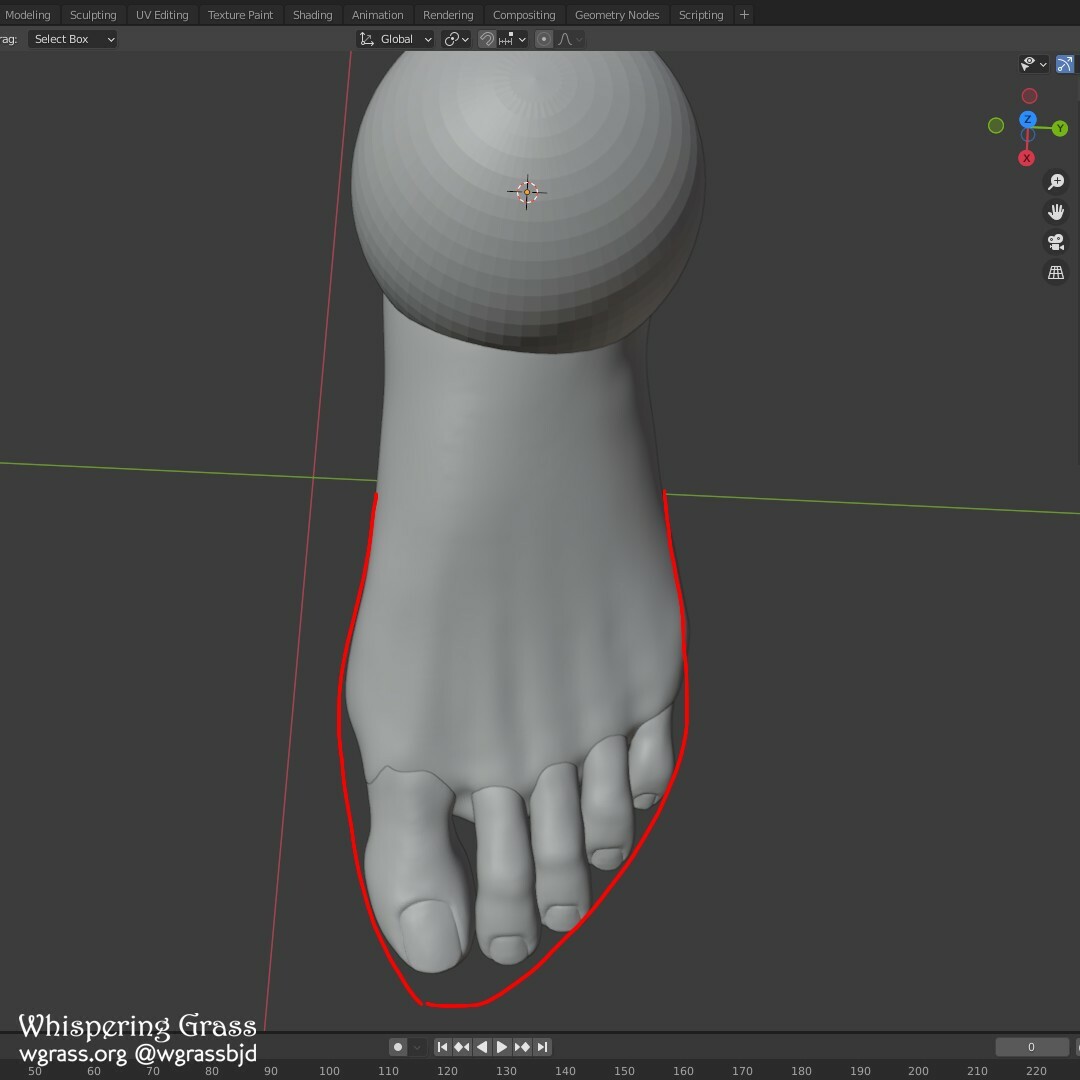Click the negative X axis circle on gizmo
1080x1080 pixels.
tap(1030, 96)
